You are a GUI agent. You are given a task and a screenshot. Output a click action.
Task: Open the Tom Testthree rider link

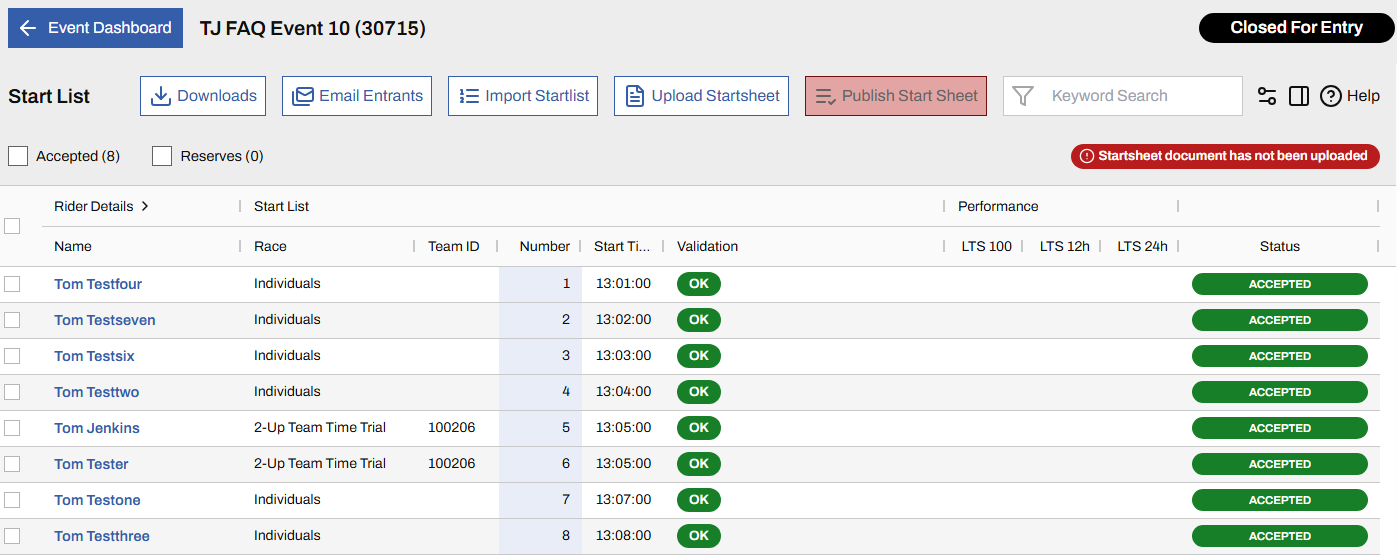(x=102, y=536)
